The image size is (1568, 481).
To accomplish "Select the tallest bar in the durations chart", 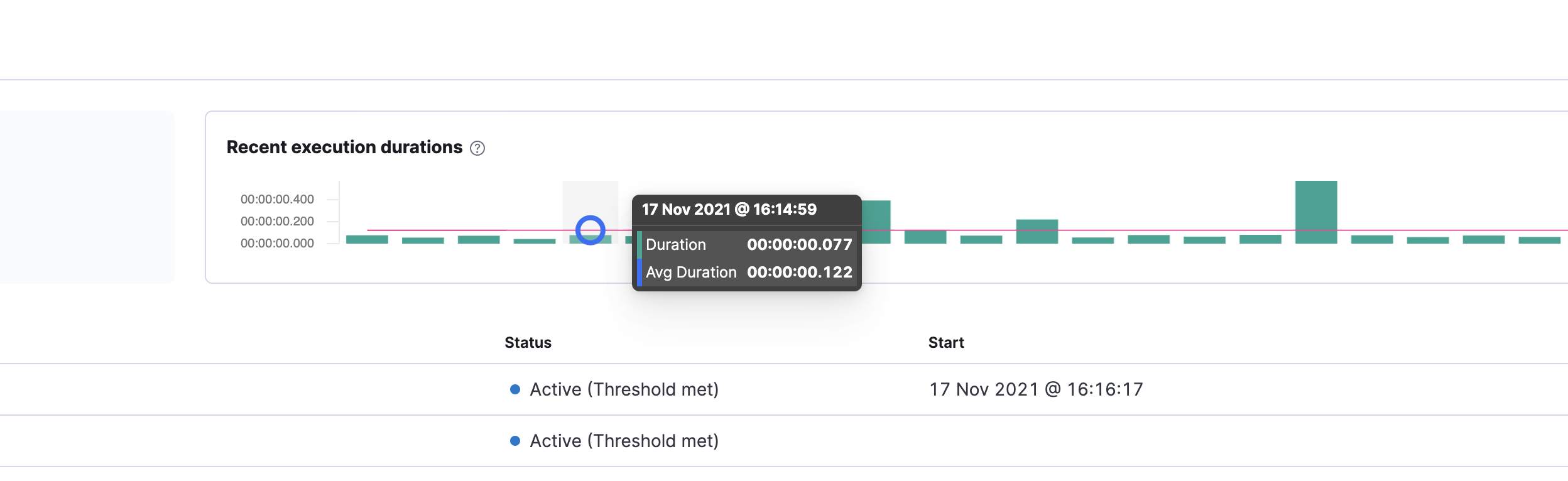I will [1315, 212].
